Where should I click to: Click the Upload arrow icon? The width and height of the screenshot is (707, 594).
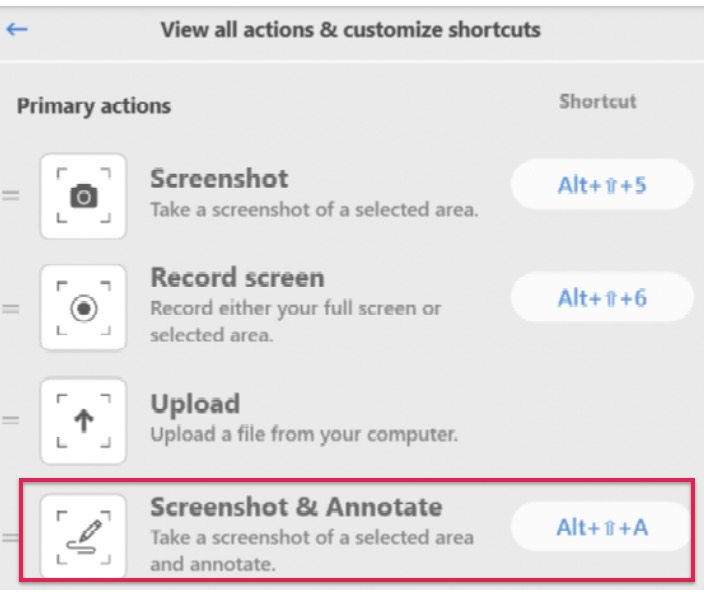pos(83,421)
